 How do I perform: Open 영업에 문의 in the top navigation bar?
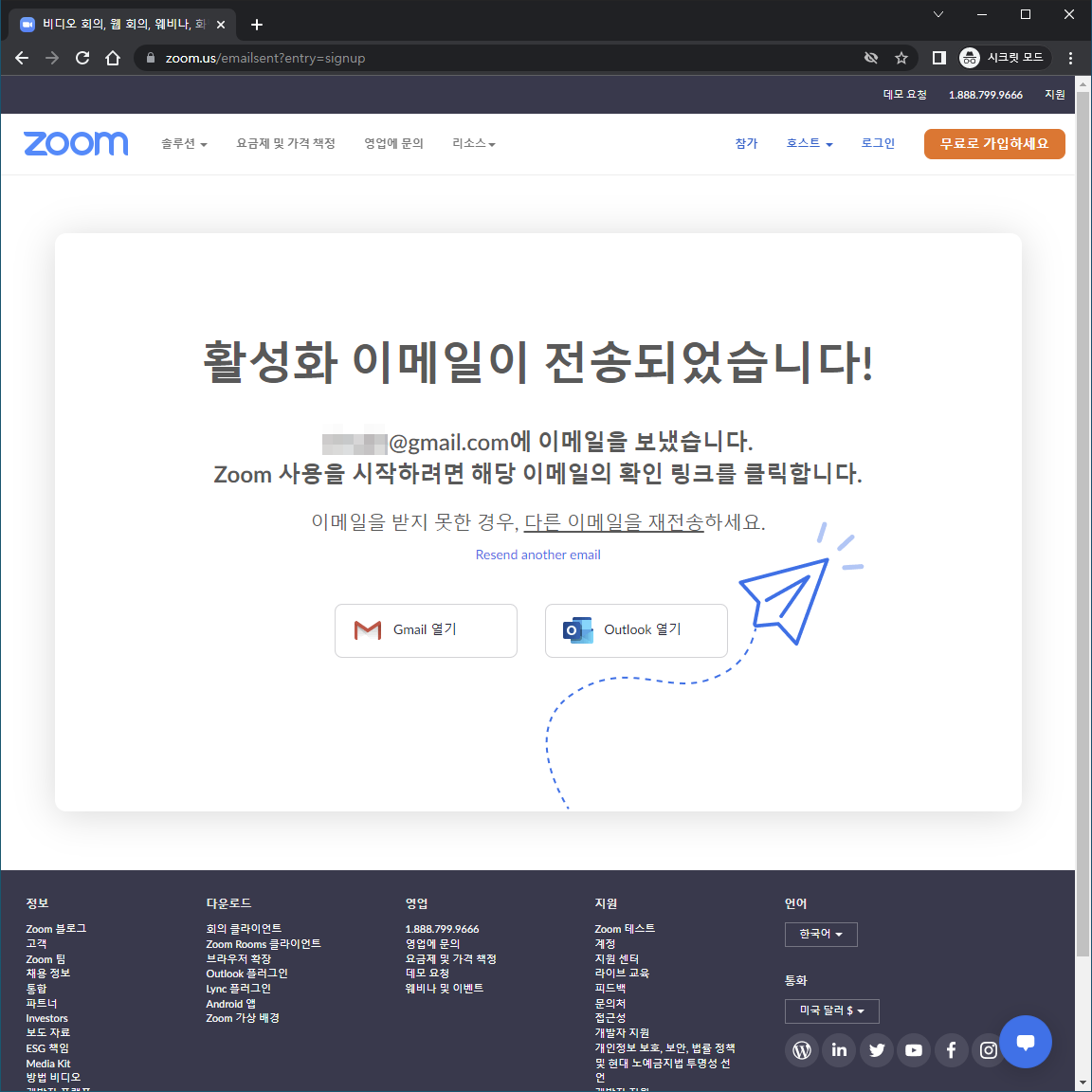tap(393, 143)
